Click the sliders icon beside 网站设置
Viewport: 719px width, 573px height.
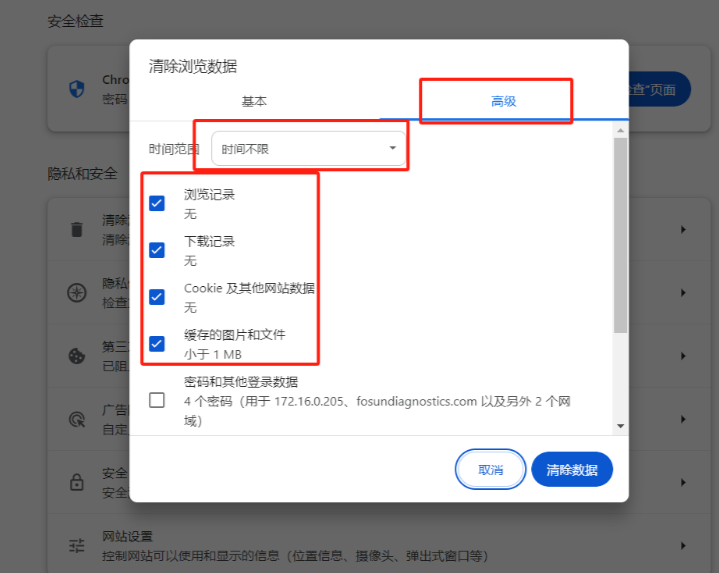pos(77,545)
